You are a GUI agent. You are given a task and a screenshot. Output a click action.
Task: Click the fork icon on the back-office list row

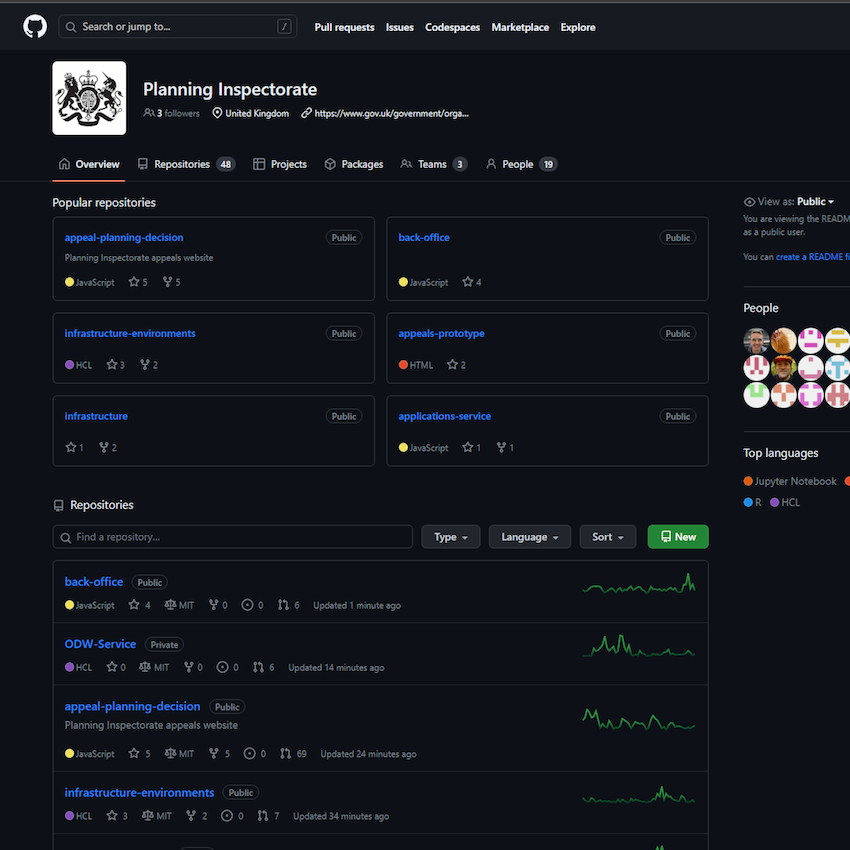tap(214, 604)
